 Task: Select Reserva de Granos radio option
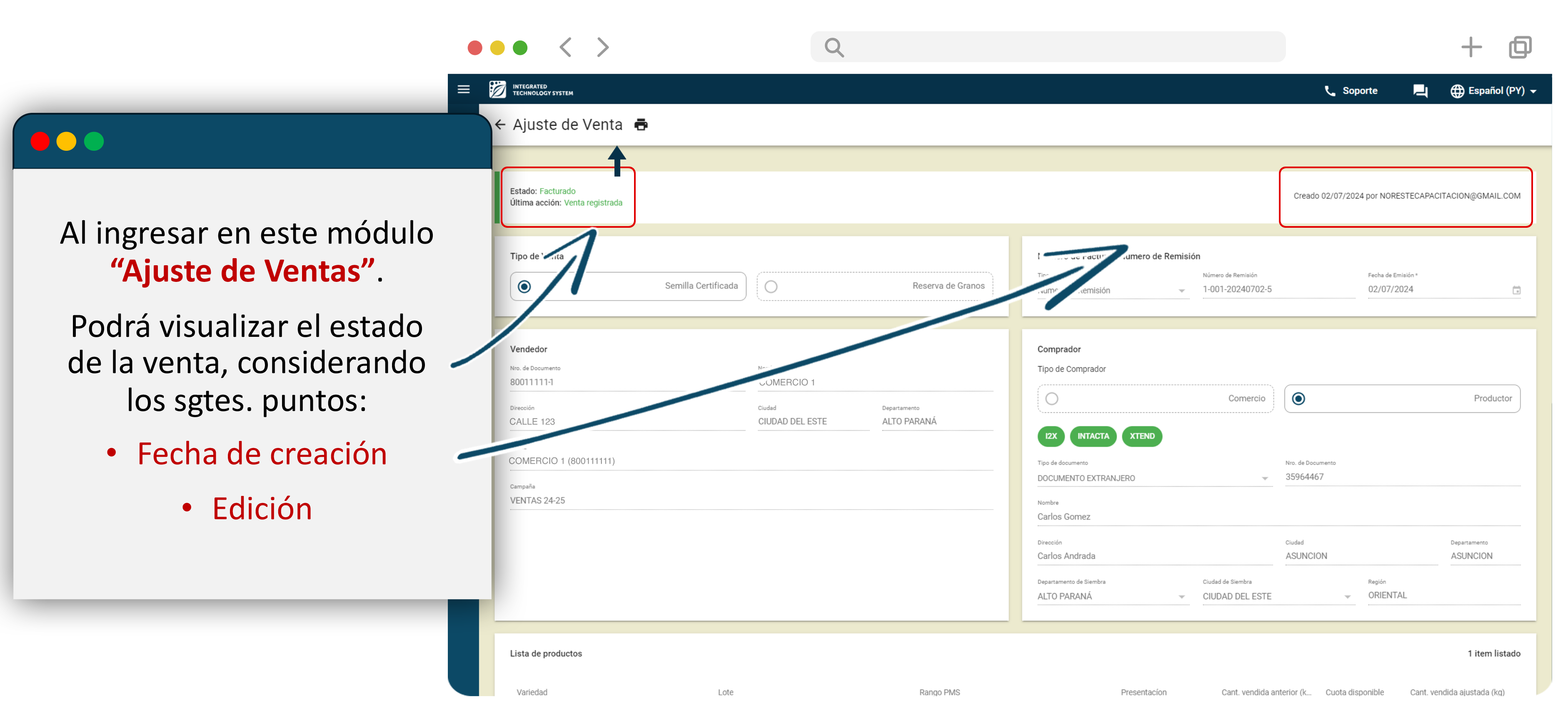click(x=771, y=286)
